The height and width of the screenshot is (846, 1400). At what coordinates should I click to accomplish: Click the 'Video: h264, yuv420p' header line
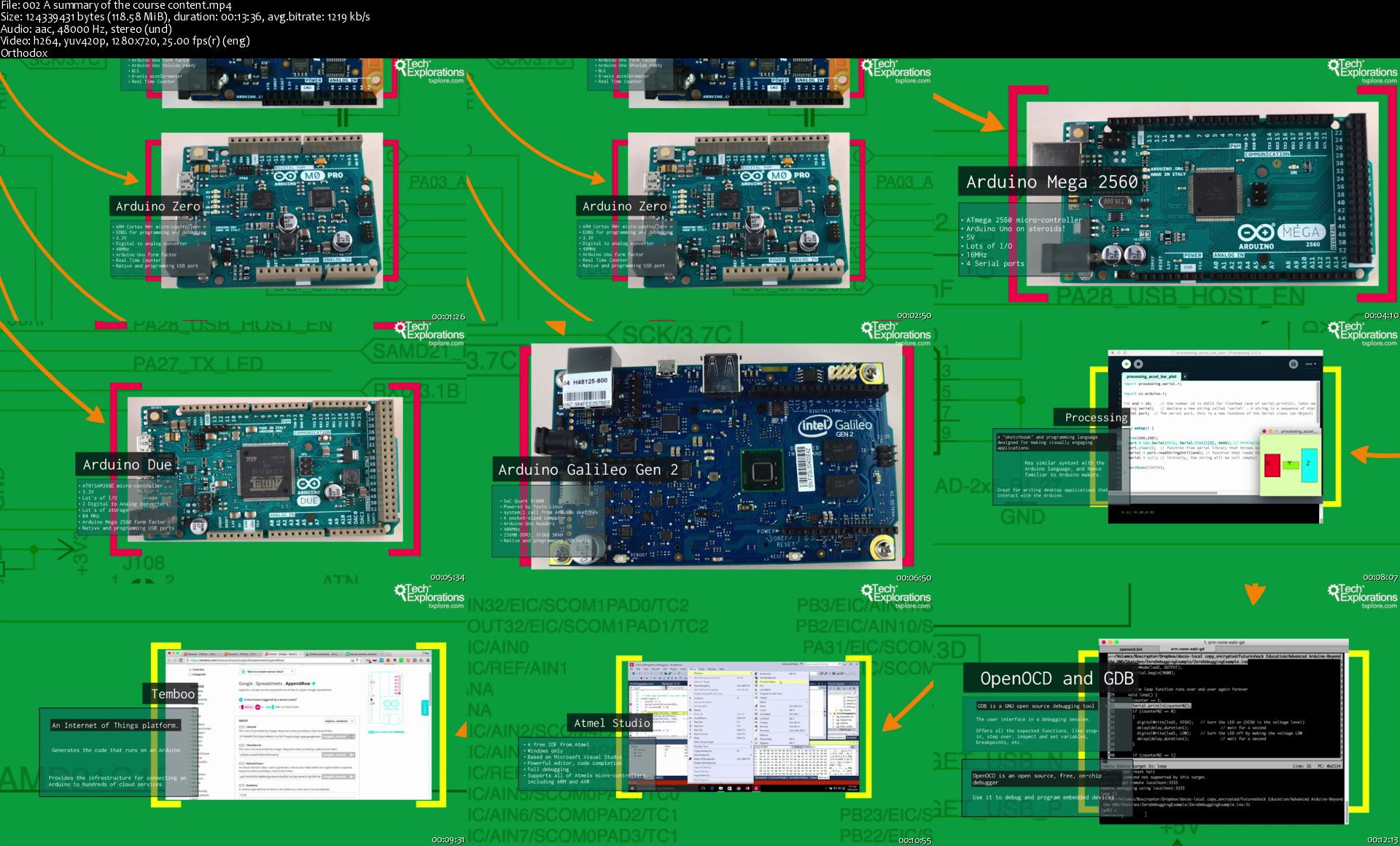[x=125, y=41]
